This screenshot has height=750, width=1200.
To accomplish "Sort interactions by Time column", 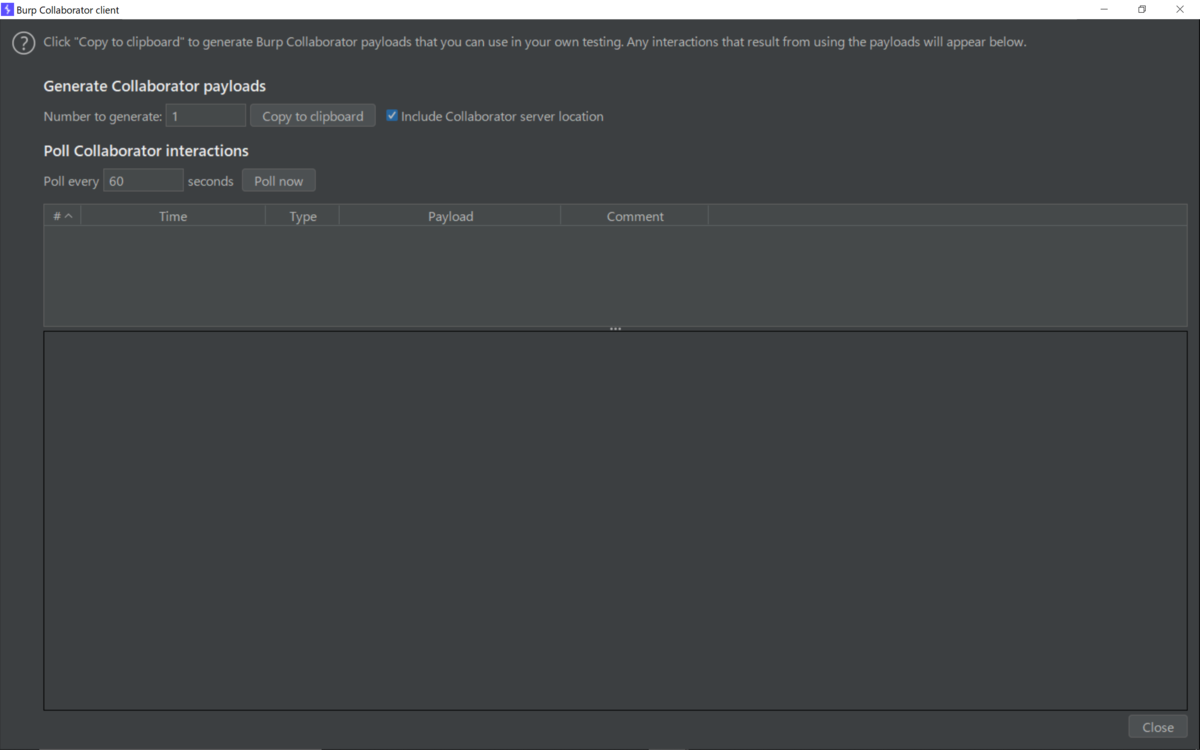I will pyautogui.click(x=173, y=216).
